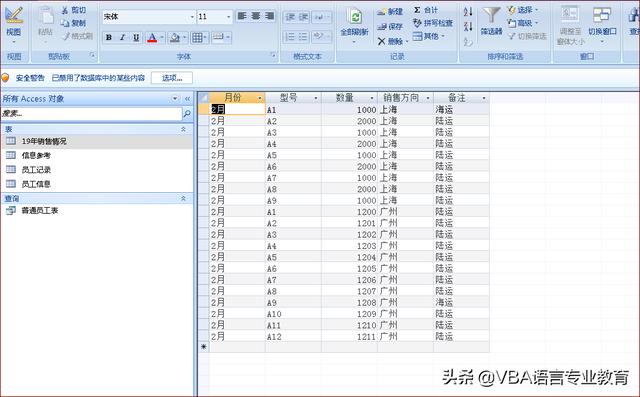Viewport: 640px width, 397px height.
Task: Open 月份 column header dropdown arrow
Action: [260, 98]
